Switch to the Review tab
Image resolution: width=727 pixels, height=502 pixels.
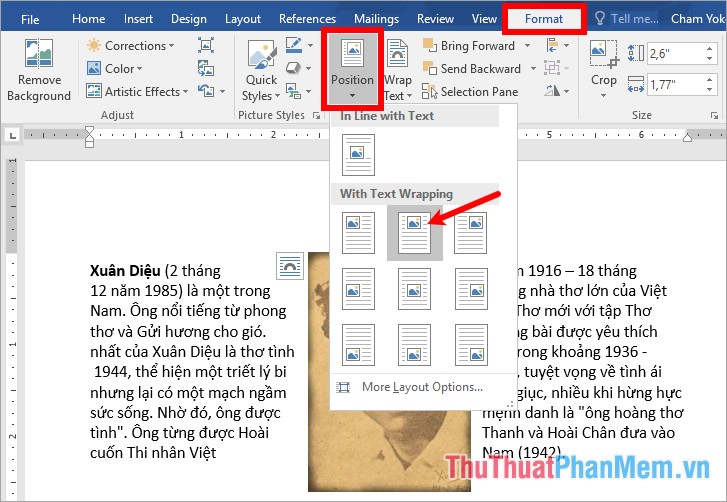point(435,19)
